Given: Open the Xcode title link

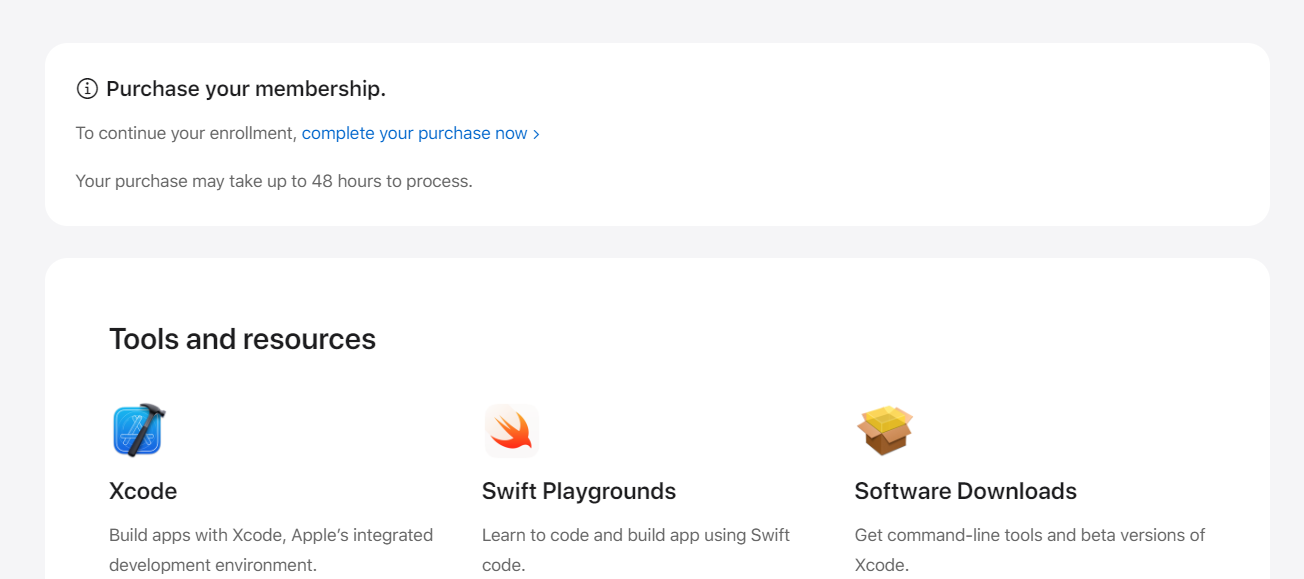Looking at the screenshot, I should (x=143, y=491).
